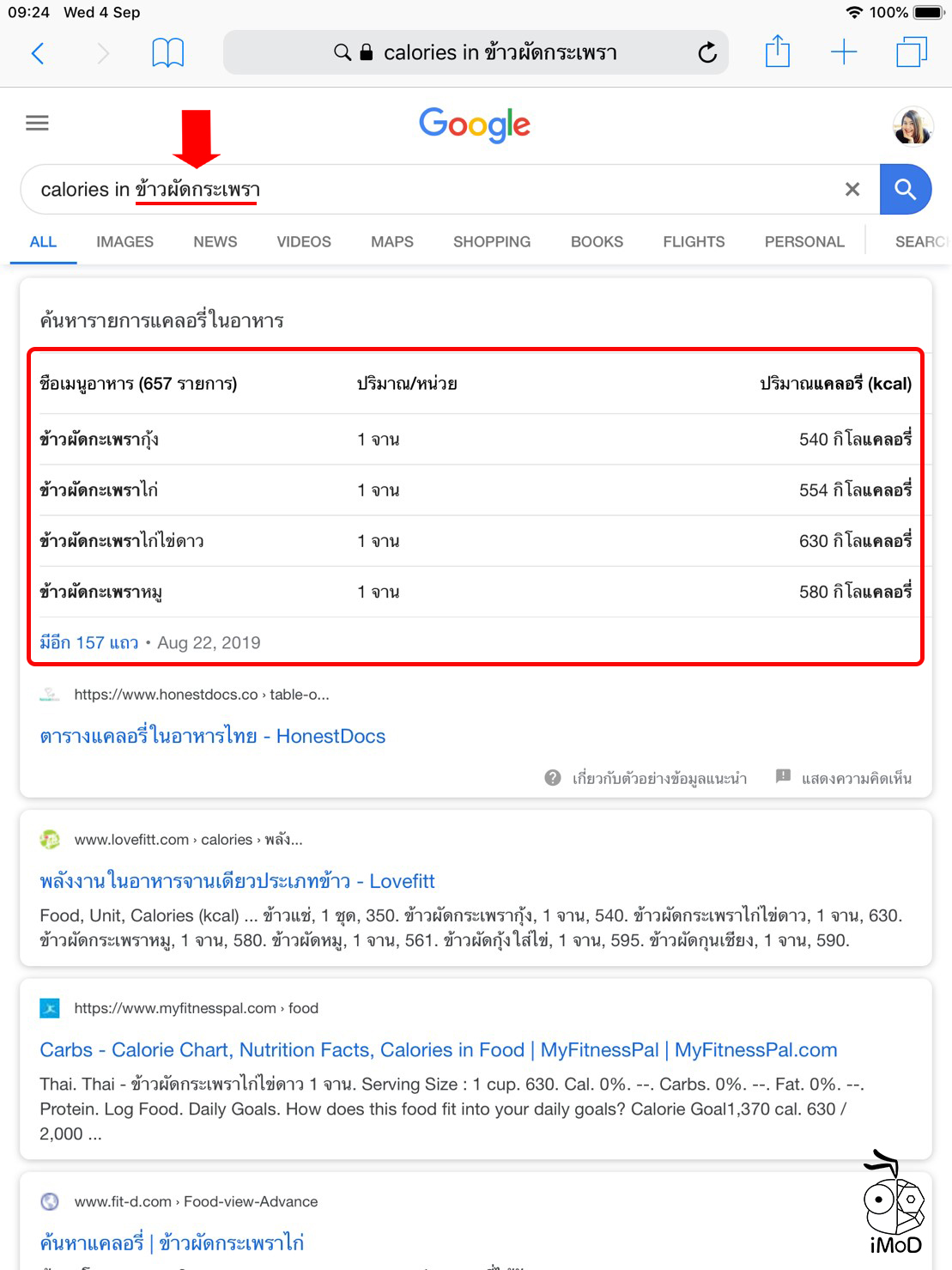Screen dimensions: 952x1270
Task: Open the Lovefitt พลังงานในอาหาร result
Action: [238, 881]
